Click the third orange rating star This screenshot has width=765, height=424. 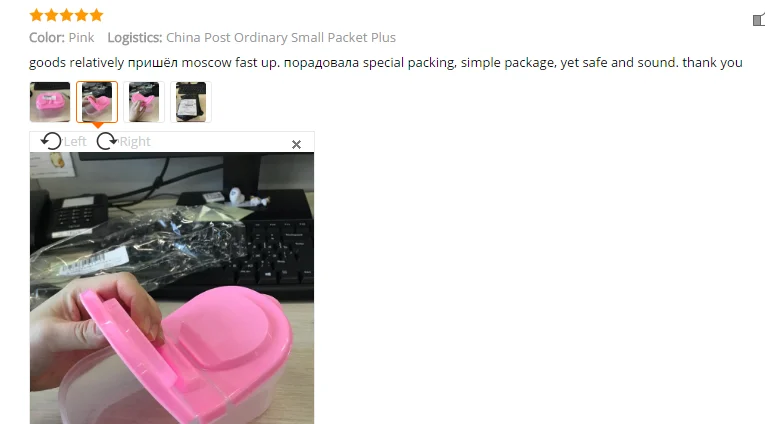(x=67, y=15)
